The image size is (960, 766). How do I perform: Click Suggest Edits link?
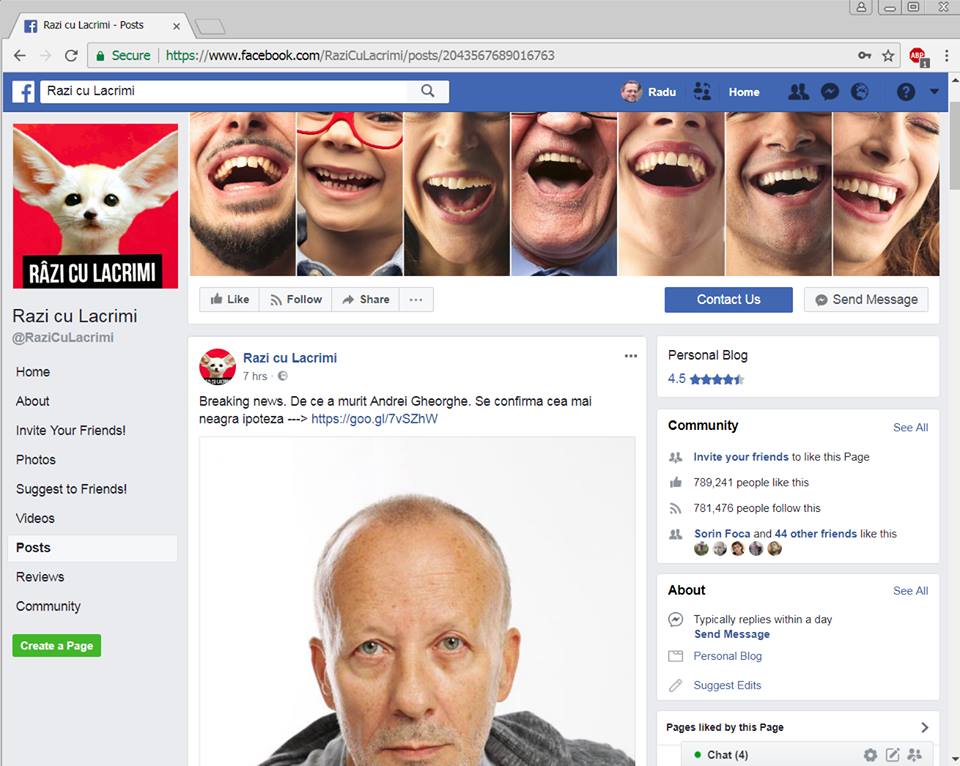727,686
